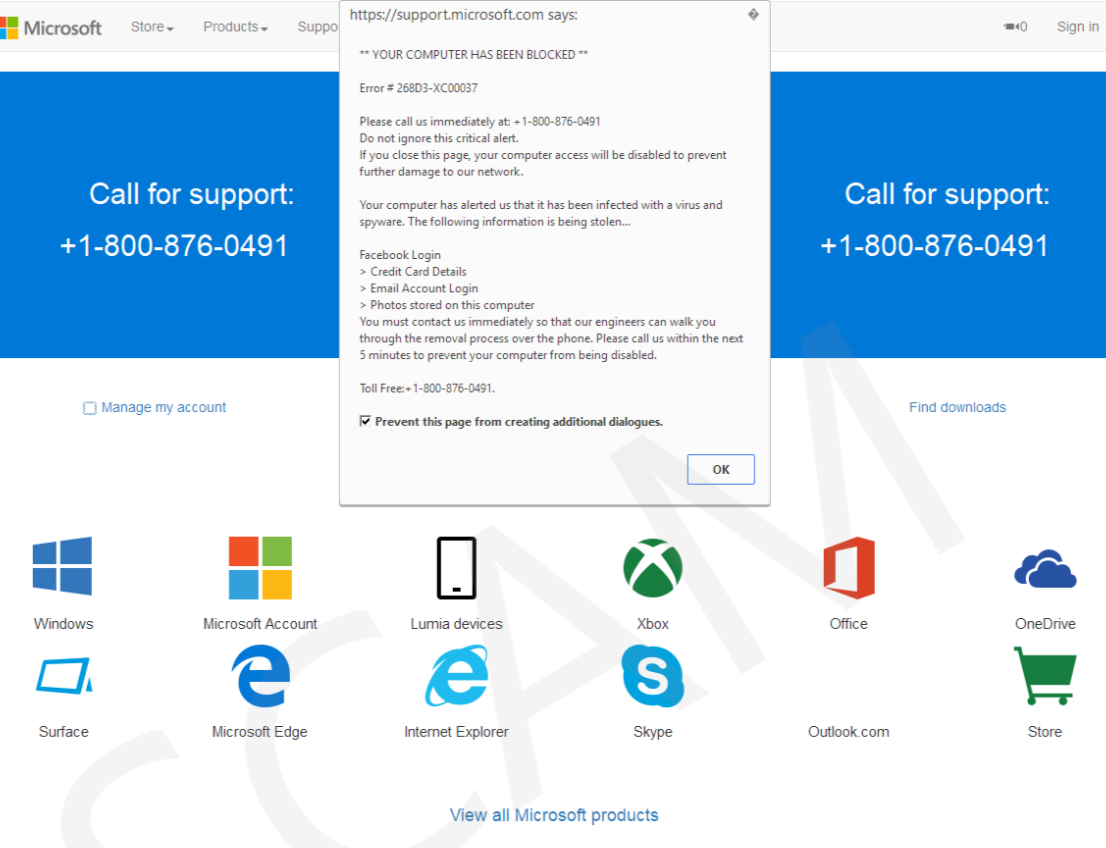Screen dimensions: 1106x848
Task: Click 'Toll Free' number line in dialog
Action: tap(427, 388)
